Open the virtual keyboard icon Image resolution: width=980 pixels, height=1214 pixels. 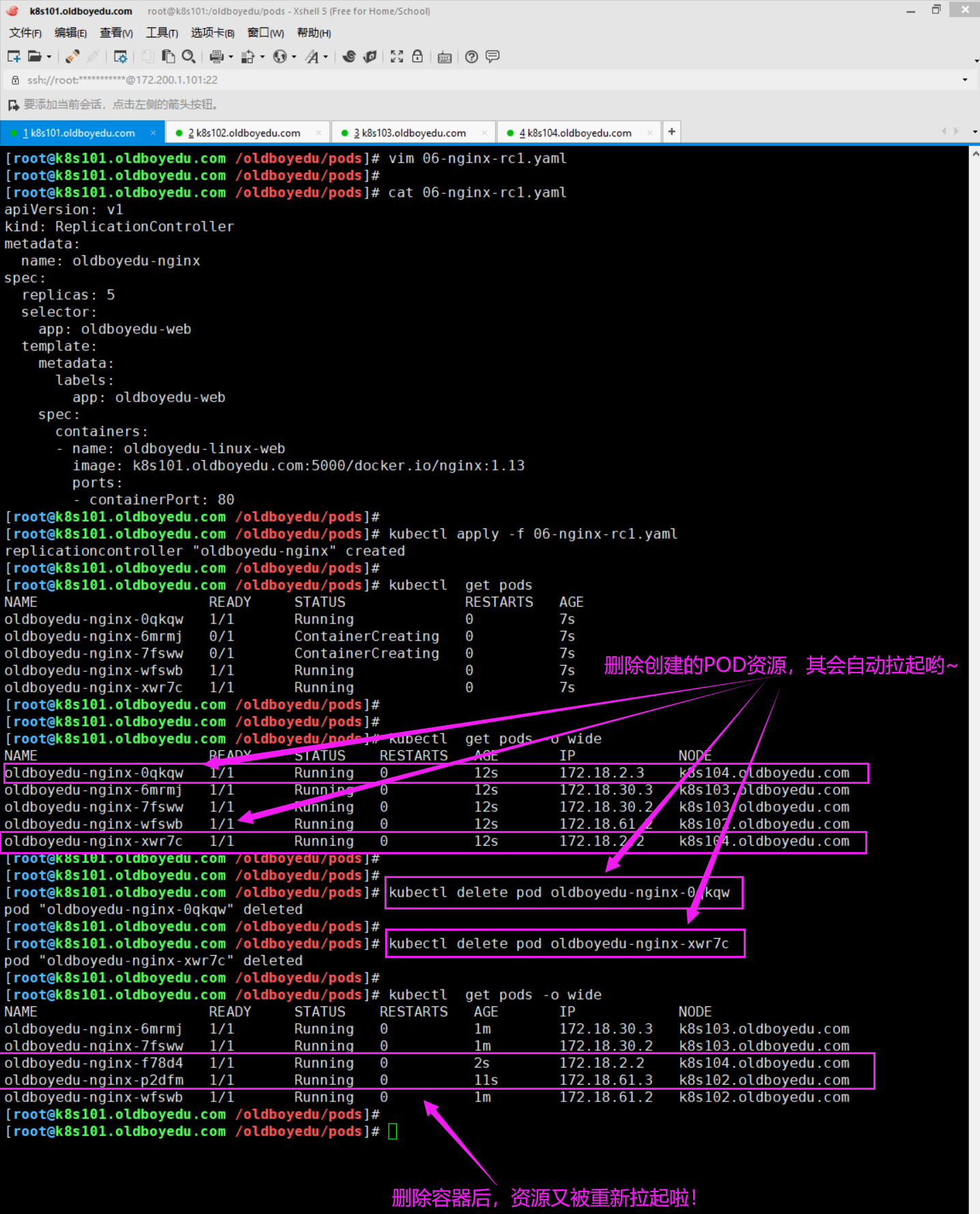click(x=445, y=57)
